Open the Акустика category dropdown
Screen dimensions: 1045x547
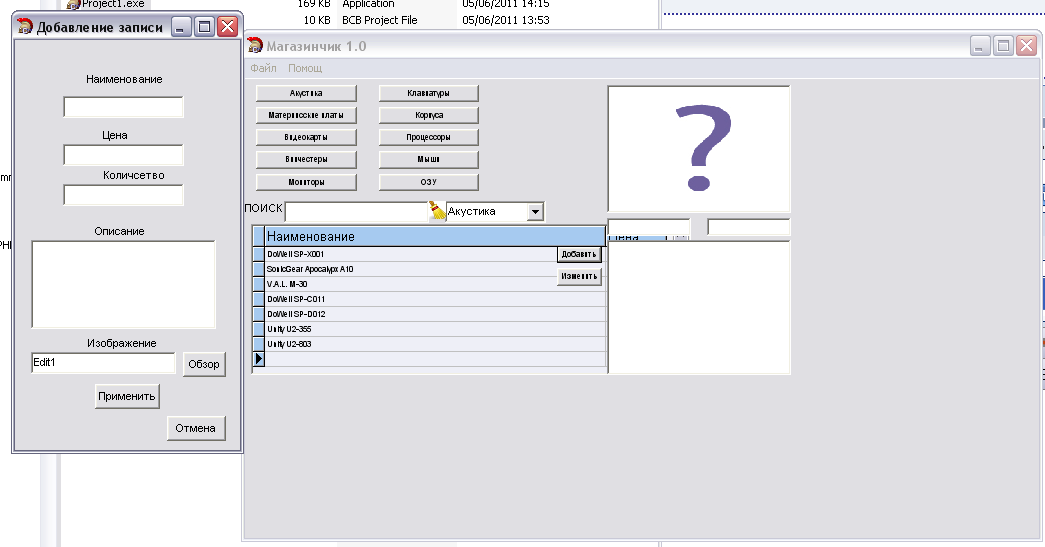[x=535, y=212]
